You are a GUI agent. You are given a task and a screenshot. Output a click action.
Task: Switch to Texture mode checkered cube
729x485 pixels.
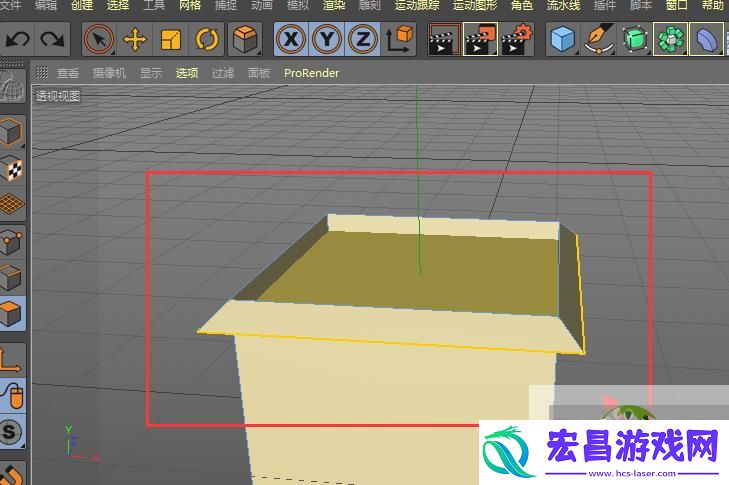12,168
